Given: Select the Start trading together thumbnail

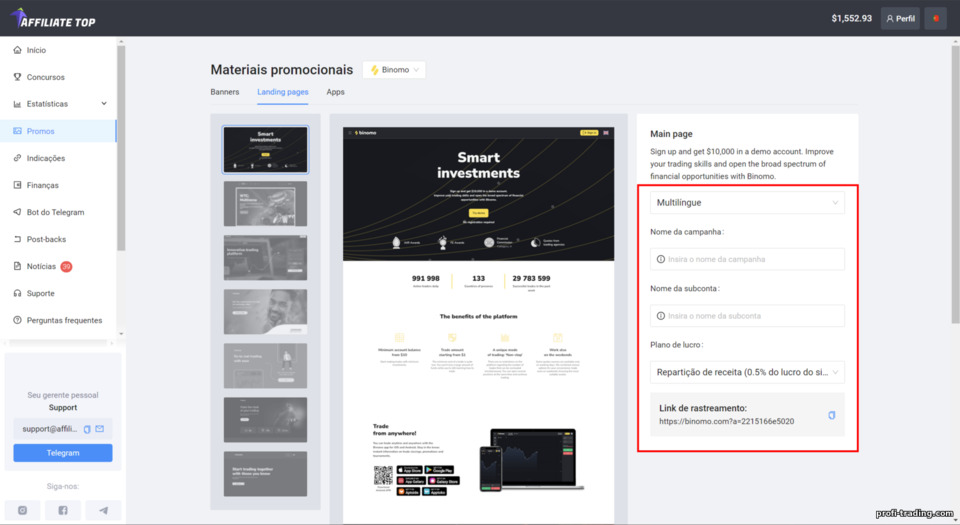Looking at the screenshot, I should pyautogui.click(x=266, y=474).
